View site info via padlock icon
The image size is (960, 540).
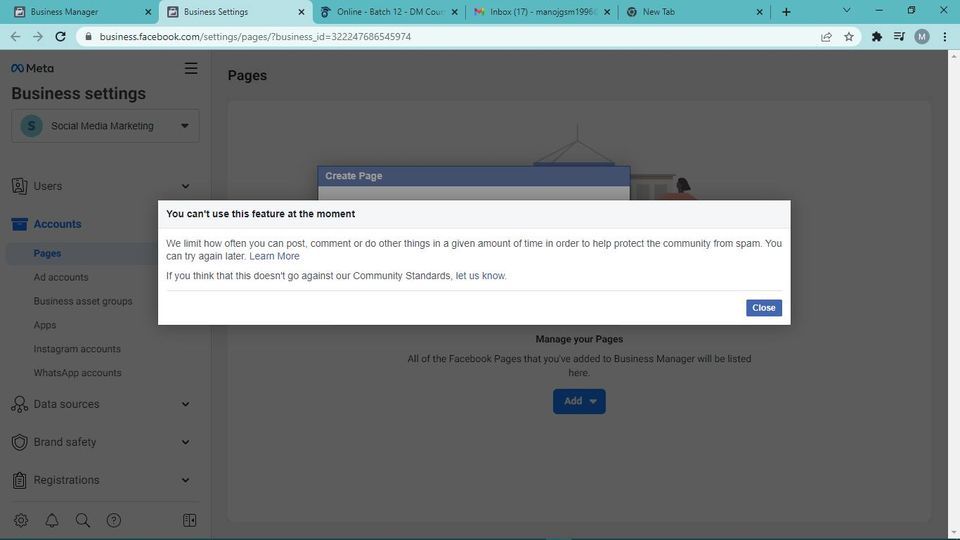click(89, 37)
